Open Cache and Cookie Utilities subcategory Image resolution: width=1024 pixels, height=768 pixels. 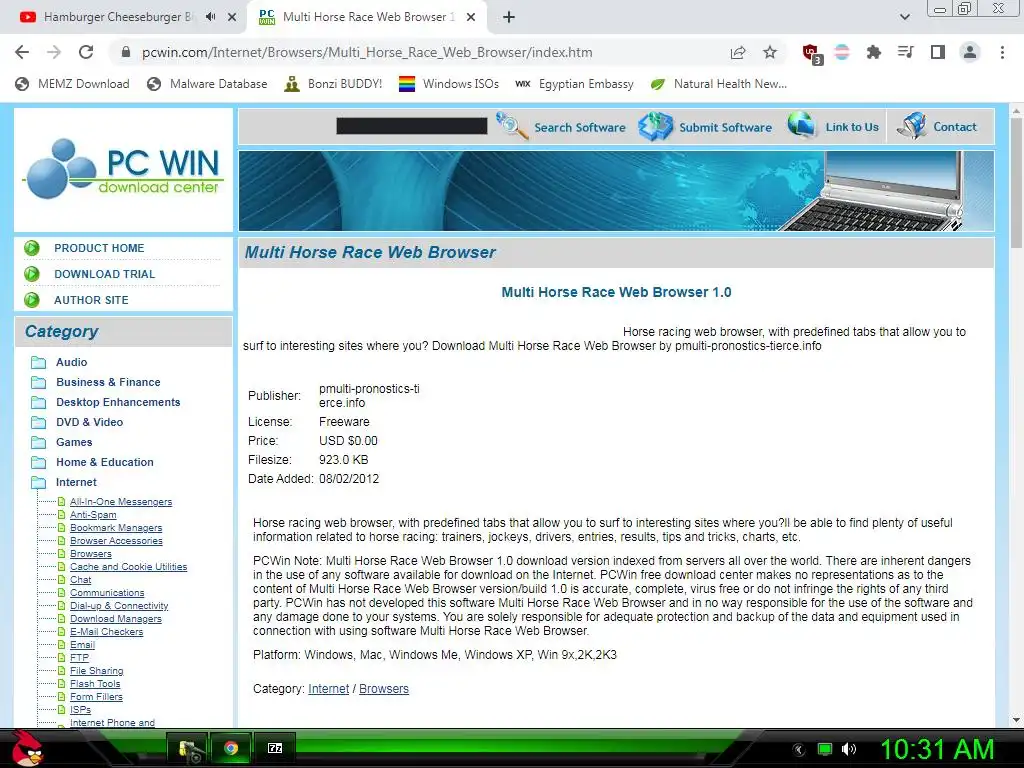tap(128, 567)
